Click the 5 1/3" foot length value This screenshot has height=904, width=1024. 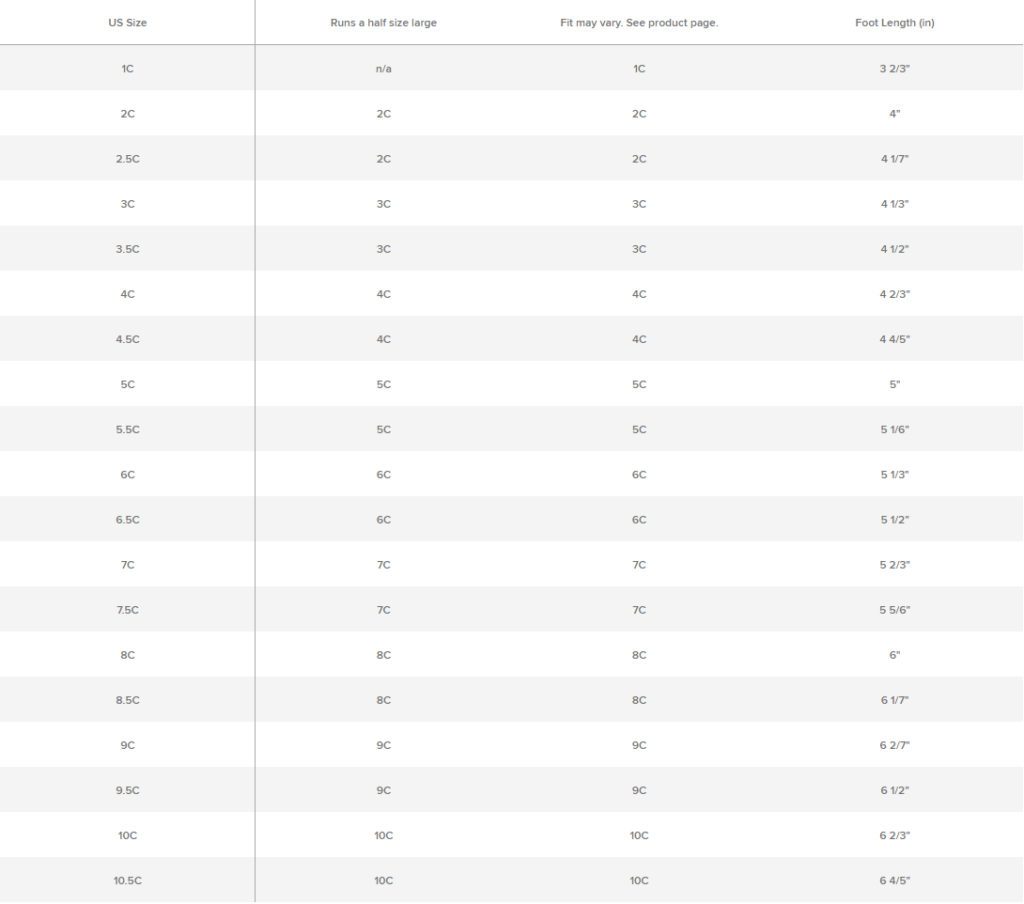pyautogui.click(x=895, y=474)
